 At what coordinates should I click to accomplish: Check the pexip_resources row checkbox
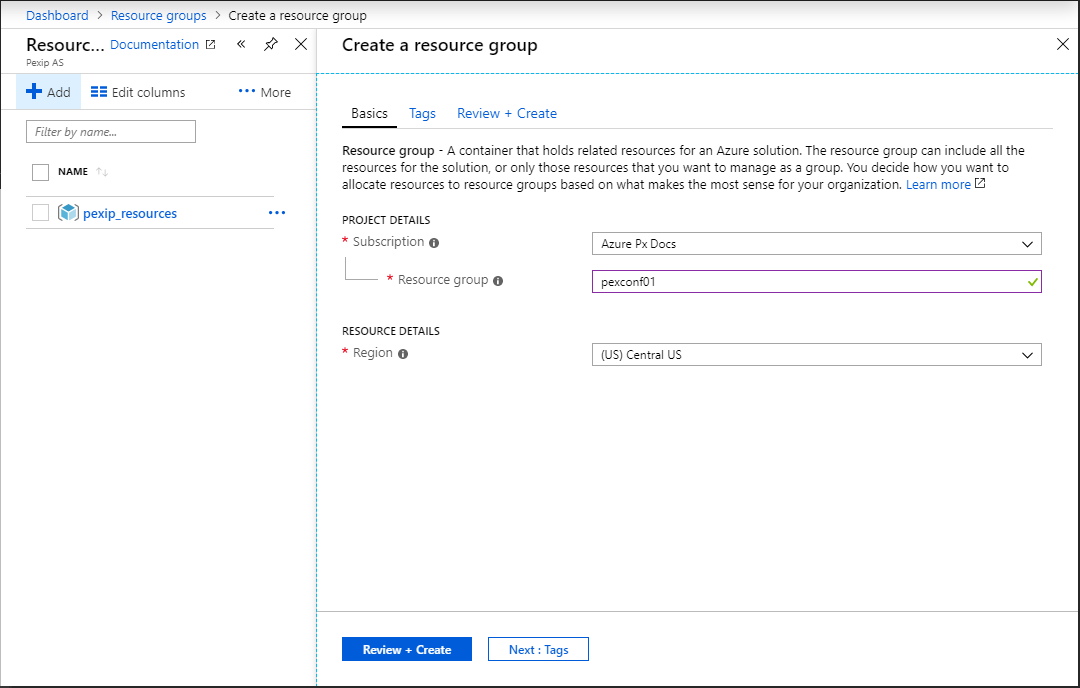[x=40, y=213]
